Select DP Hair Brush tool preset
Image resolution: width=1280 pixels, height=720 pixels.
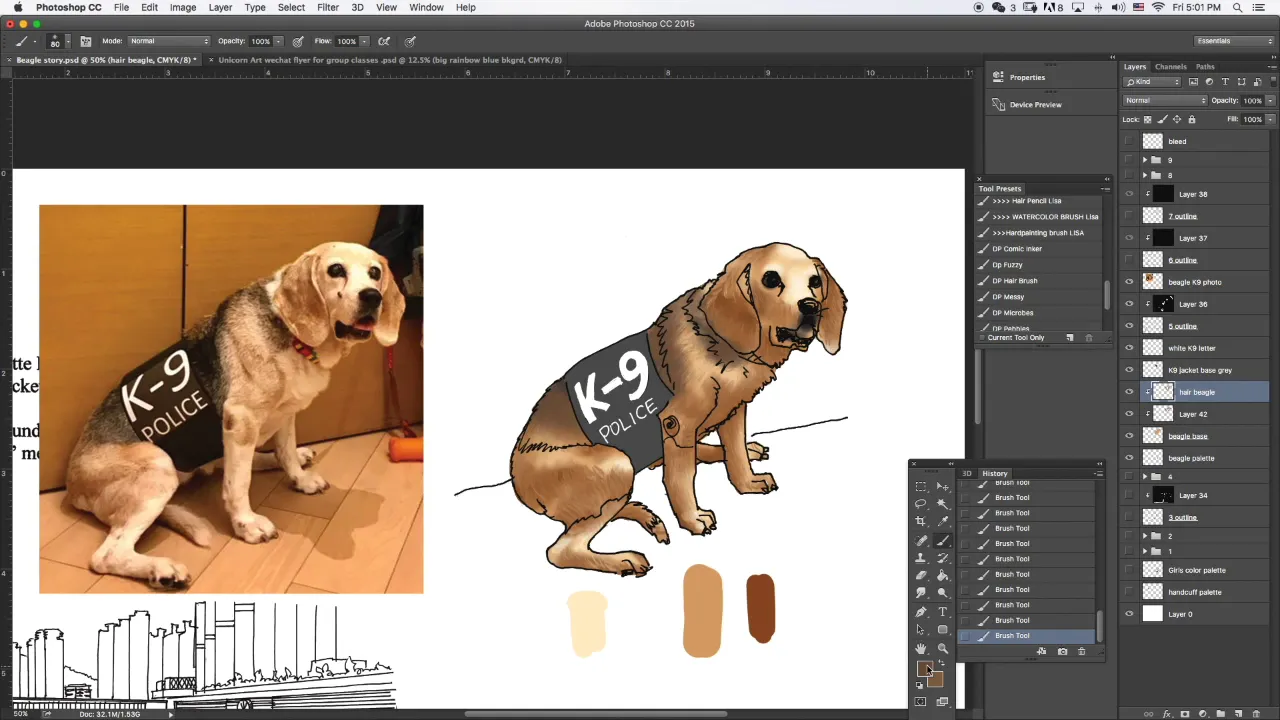[x=1015, y=281]
